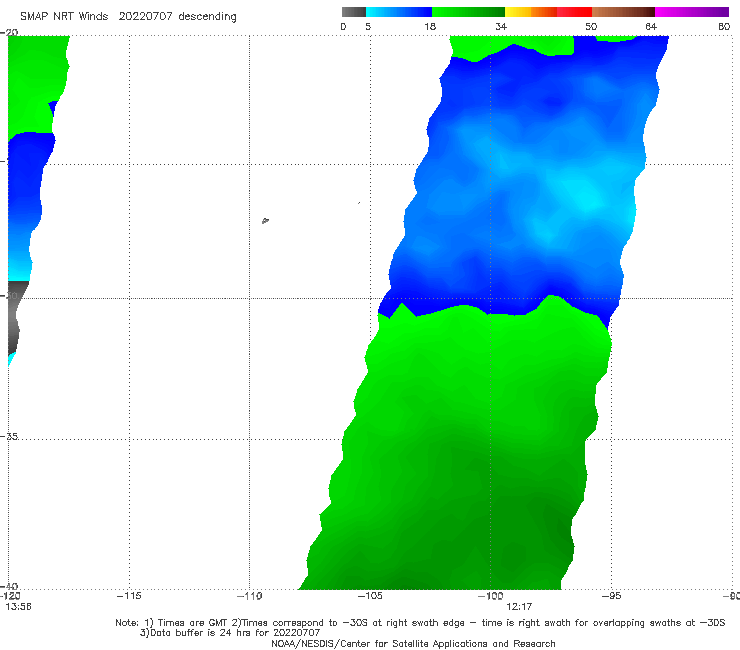Click the longitude label '-105'

[x=370, y=596]
